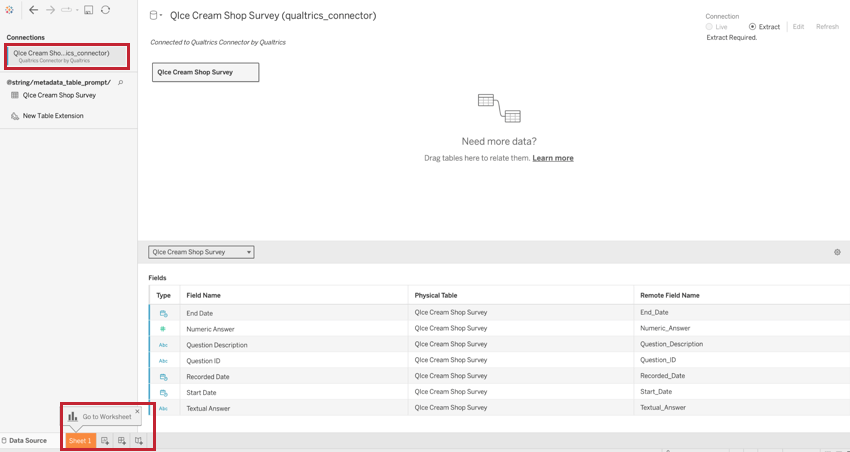850x452 pixels.
Task: Select the Live connection radio button
Action: pyautogui.click(x=710, y=27)
